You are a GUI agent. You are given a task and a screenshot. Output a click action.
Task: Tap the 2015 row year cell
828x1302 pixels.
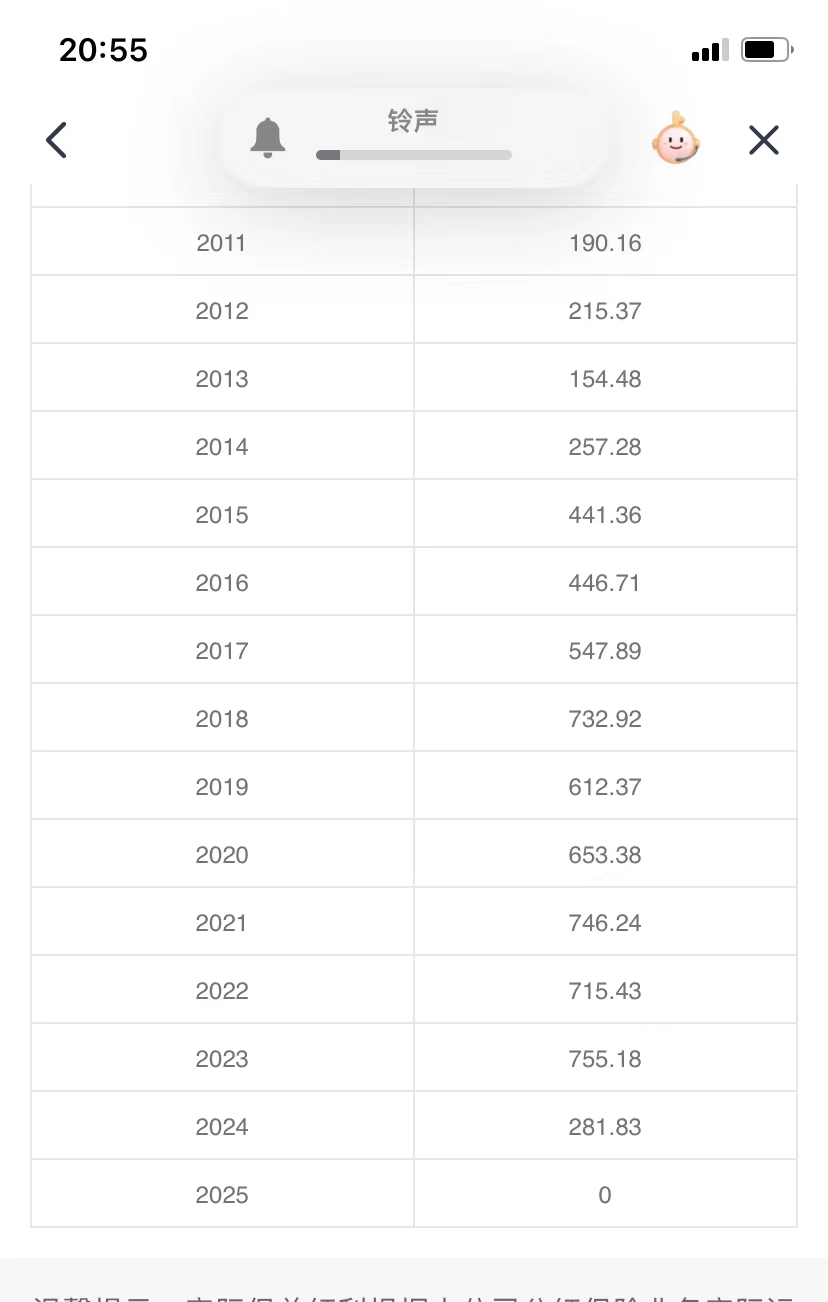pos(222,515)
